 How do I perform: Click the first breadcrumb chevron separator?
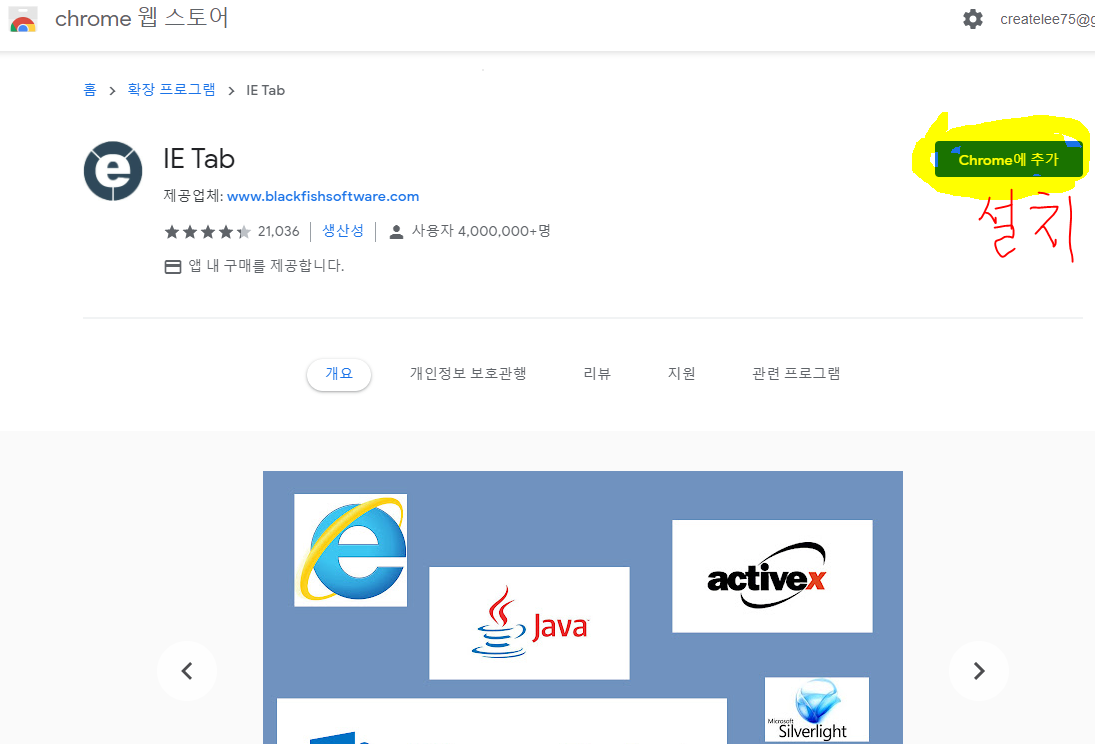coord(112,91)
